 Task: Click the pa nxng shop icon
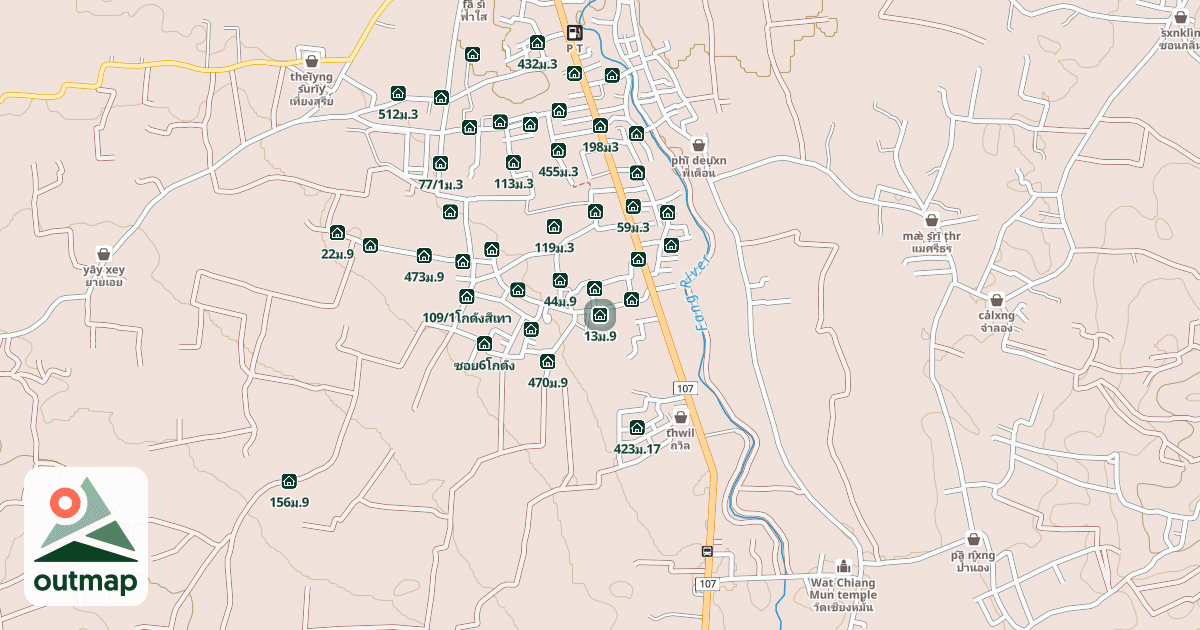(973, 539)
